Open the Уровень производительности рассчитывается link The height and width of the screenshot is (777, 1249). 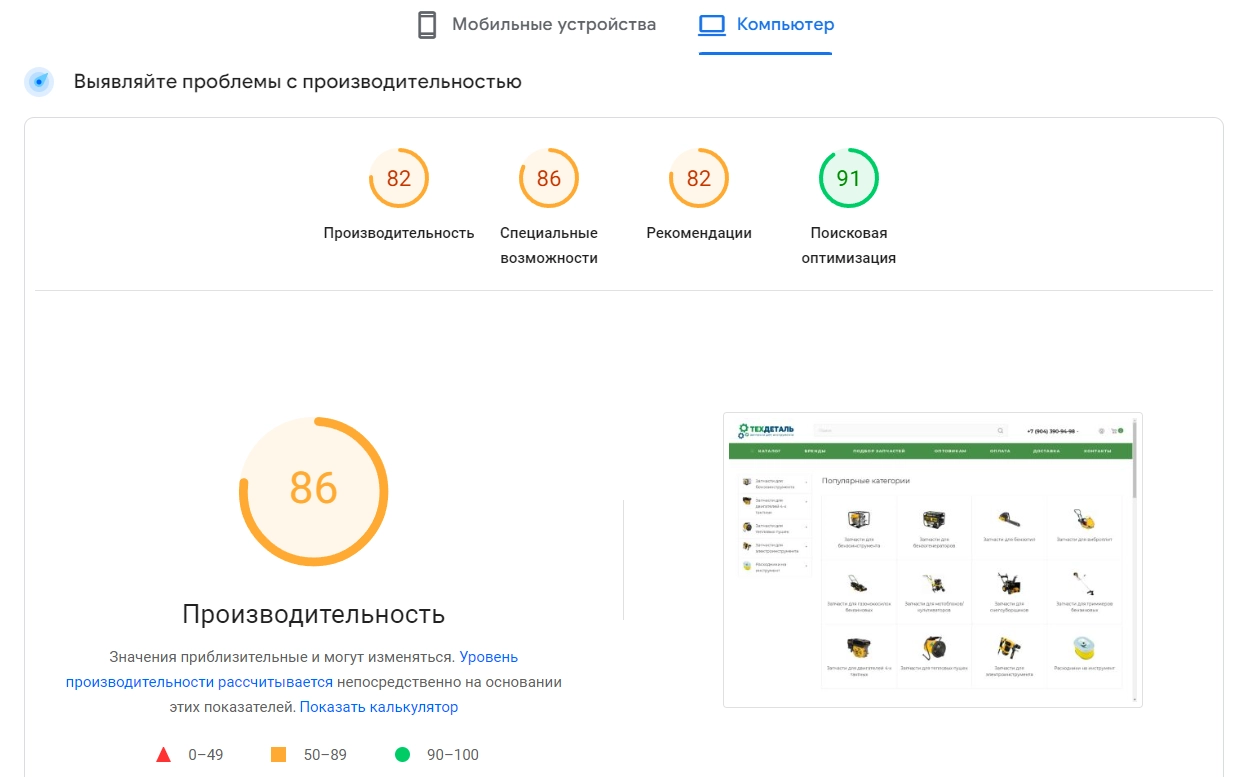pyautogui.click(x=292, y=670)
